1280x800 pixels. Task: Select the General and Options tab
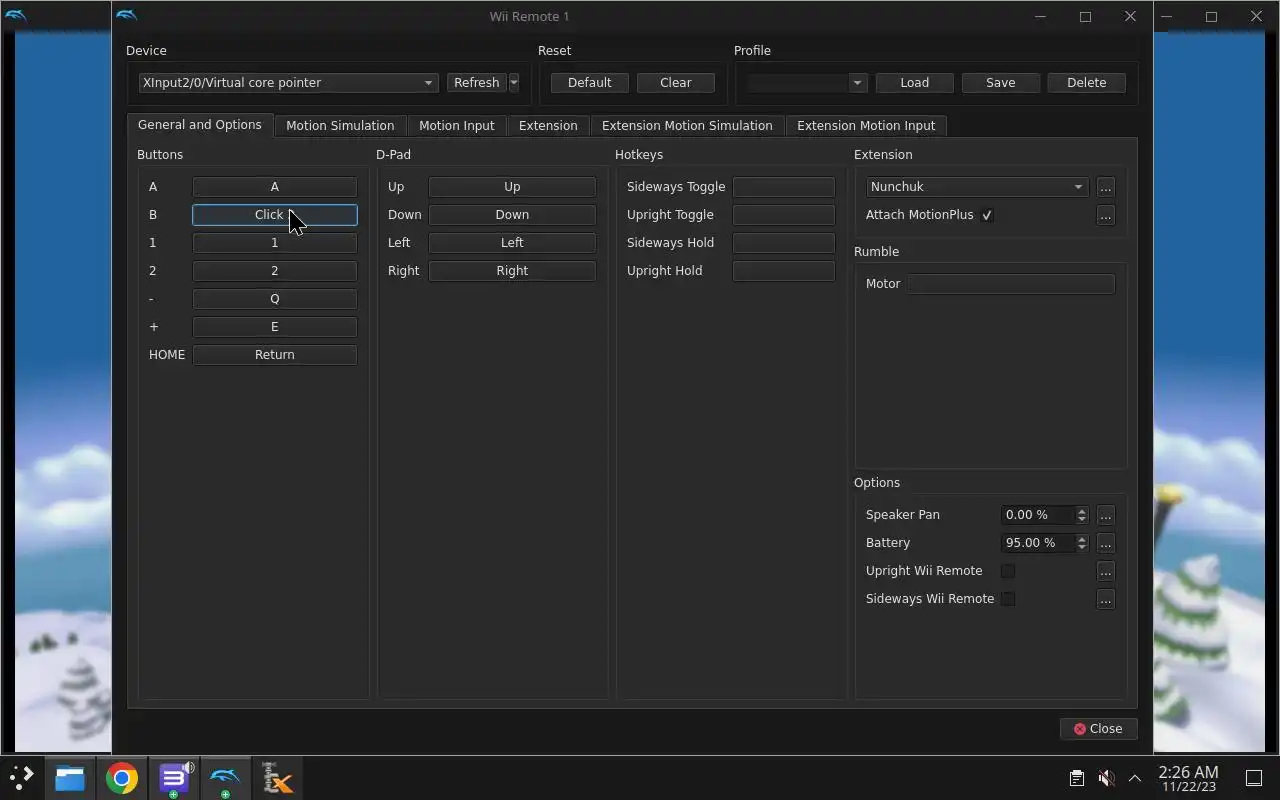tap(199, 125)
